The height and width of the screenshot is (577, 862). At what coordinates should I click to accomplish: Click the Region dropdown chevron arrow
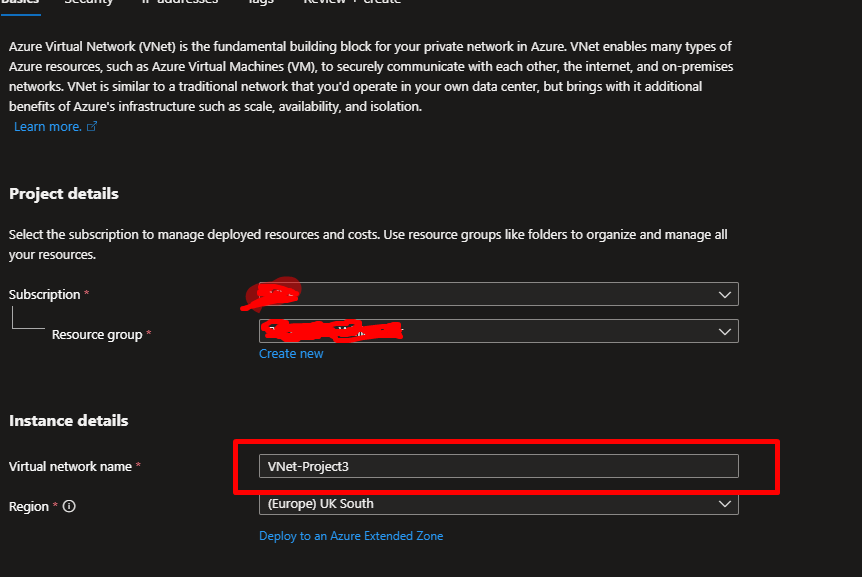725,504
